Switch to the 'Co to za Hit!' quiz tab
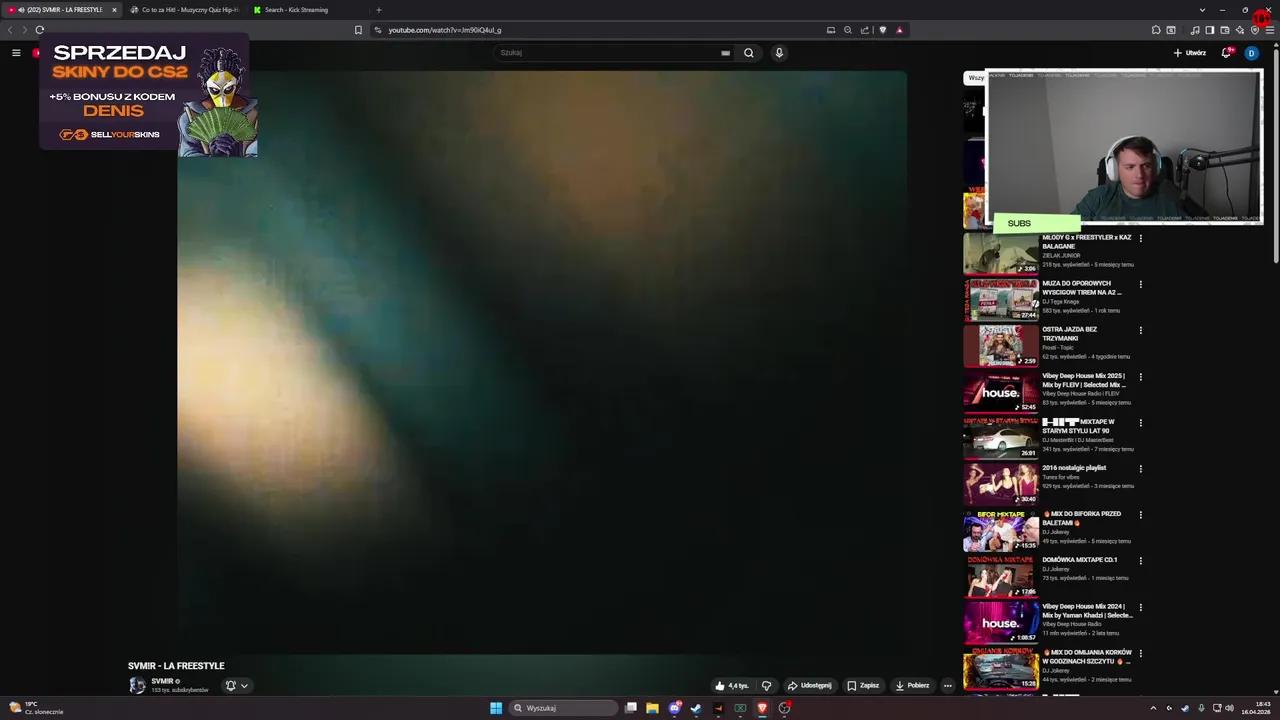 tap(186, 9)
